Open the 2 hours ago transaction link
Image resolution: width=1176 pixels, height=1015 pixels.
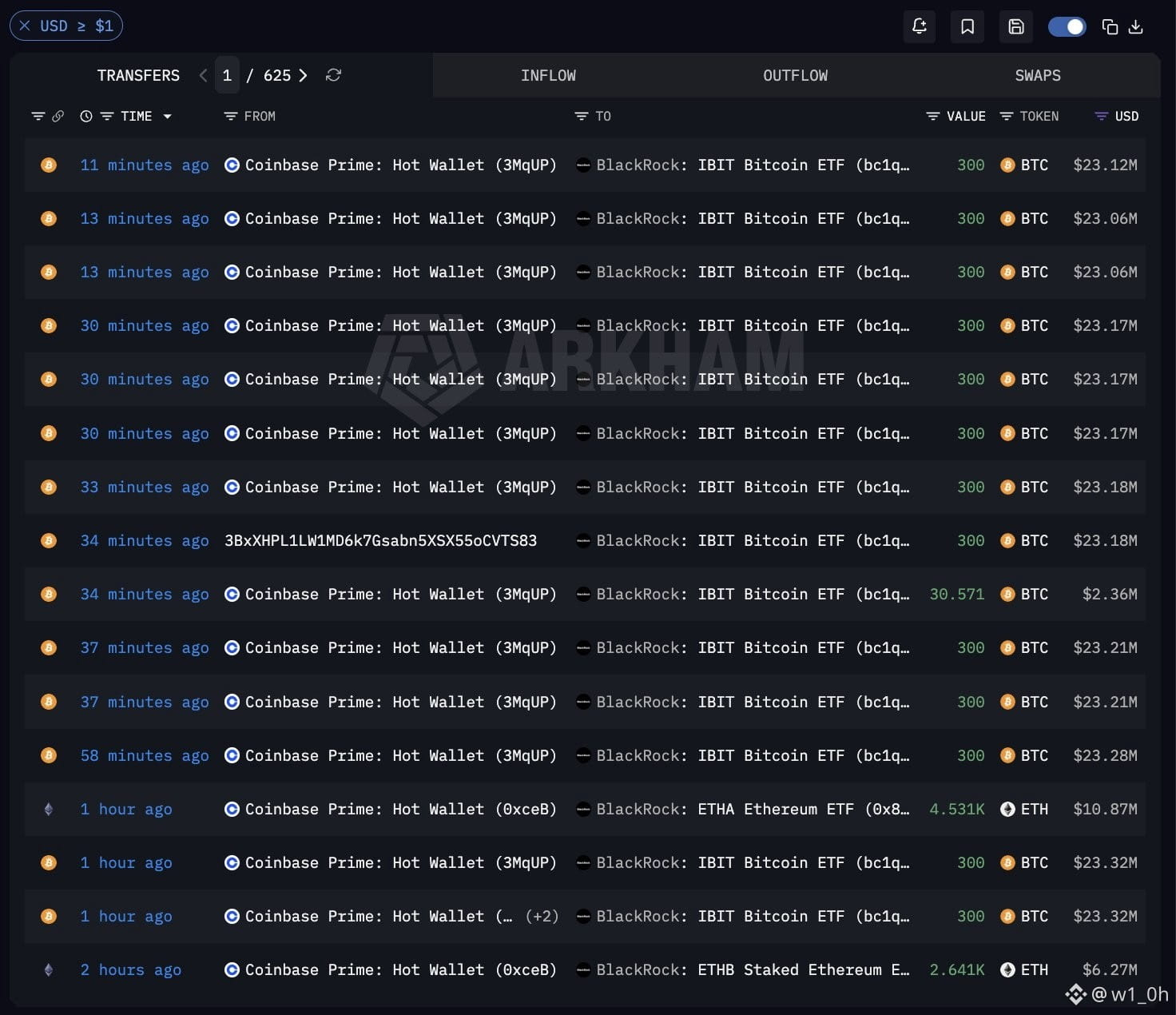pyautogui.click(x=131, y=970)
